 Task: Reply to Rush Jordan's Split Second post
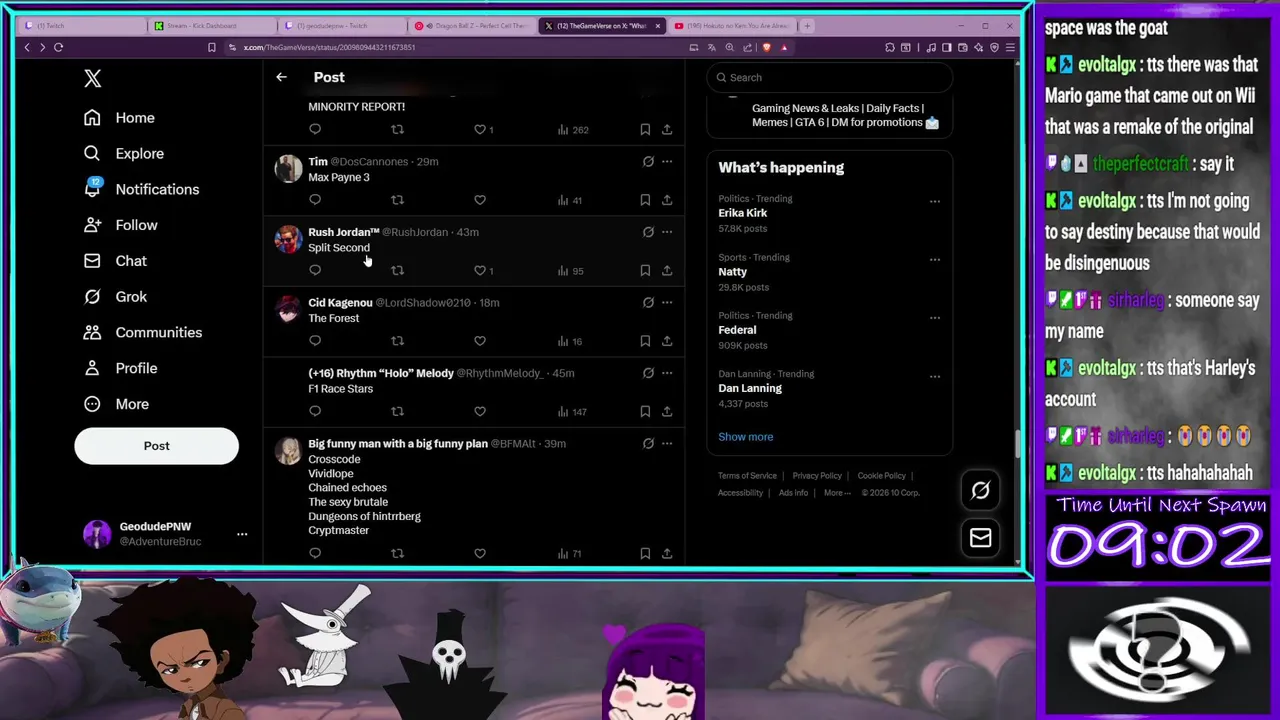coord(315,270)
